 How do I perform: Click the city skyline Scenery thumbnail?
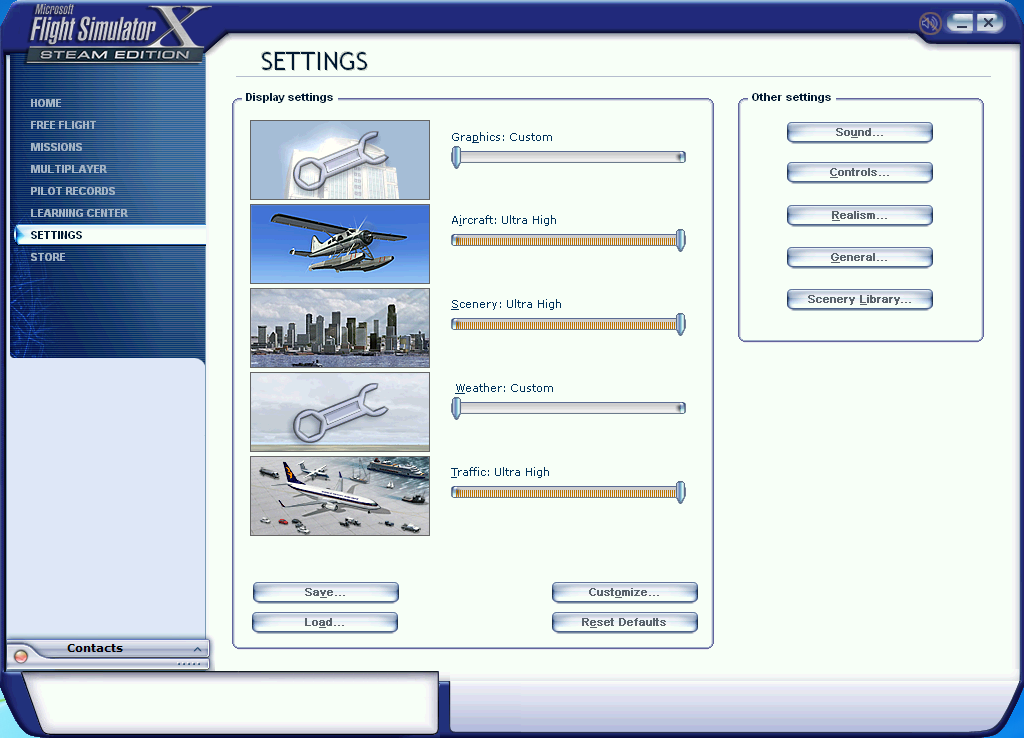click(x=339, y=327)
